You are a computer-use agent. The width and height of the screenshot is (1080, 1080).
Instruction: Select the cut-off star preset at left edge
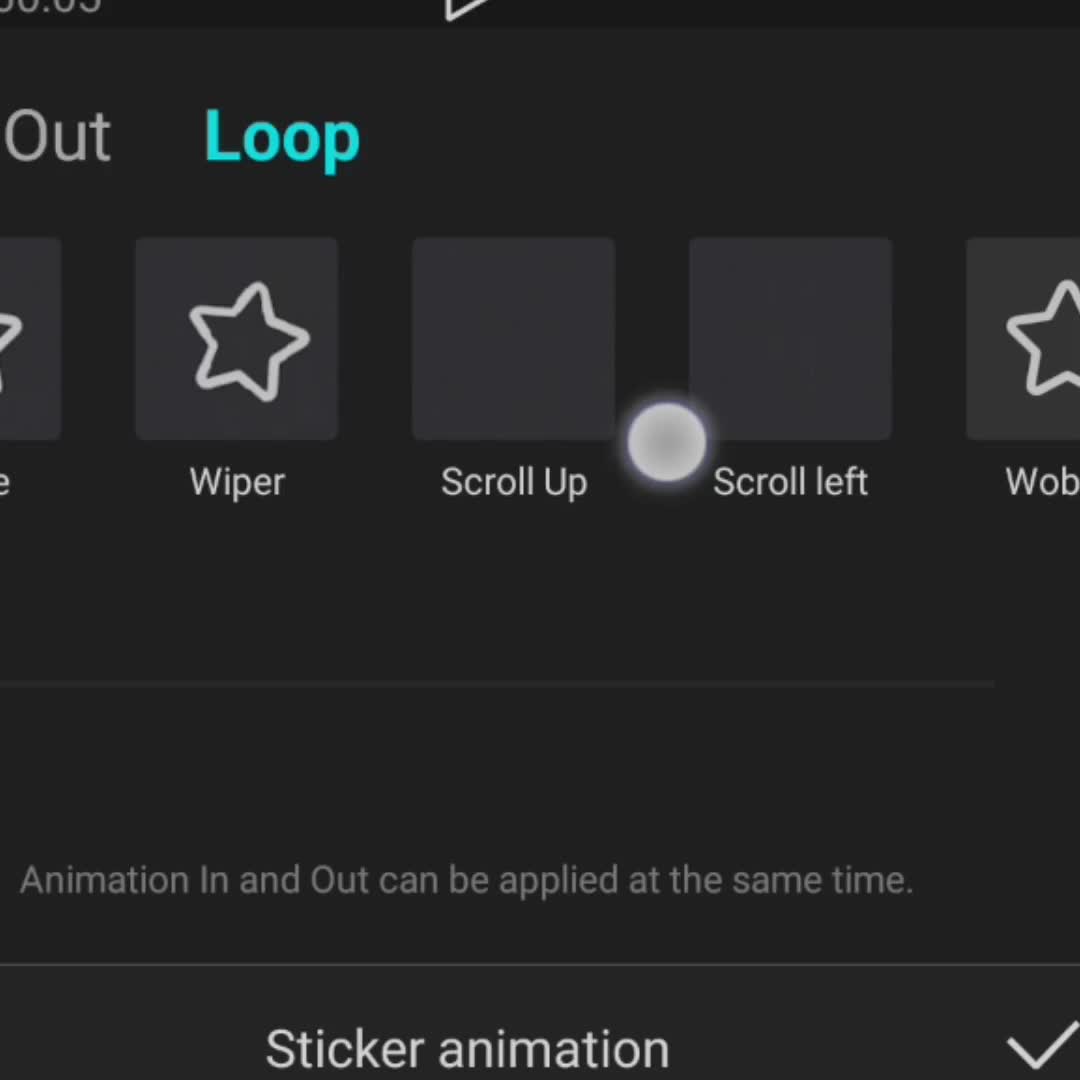pos(28,339)
